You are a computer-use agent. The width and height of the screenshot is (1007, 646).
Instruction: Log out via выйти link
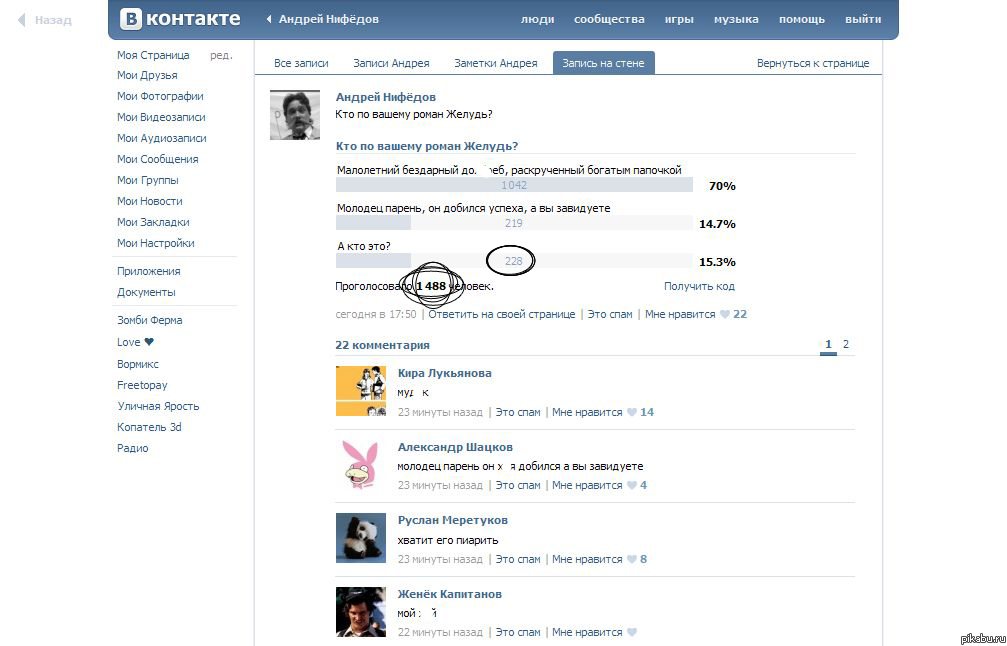coord(863,19)
